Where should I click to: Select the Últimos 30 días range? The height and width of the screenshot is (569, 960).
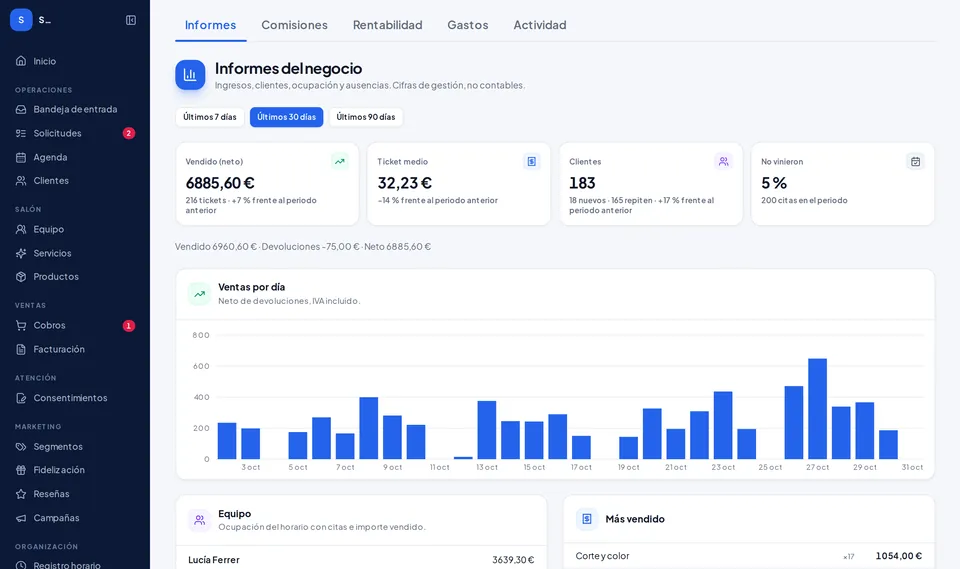coord(287,117)
